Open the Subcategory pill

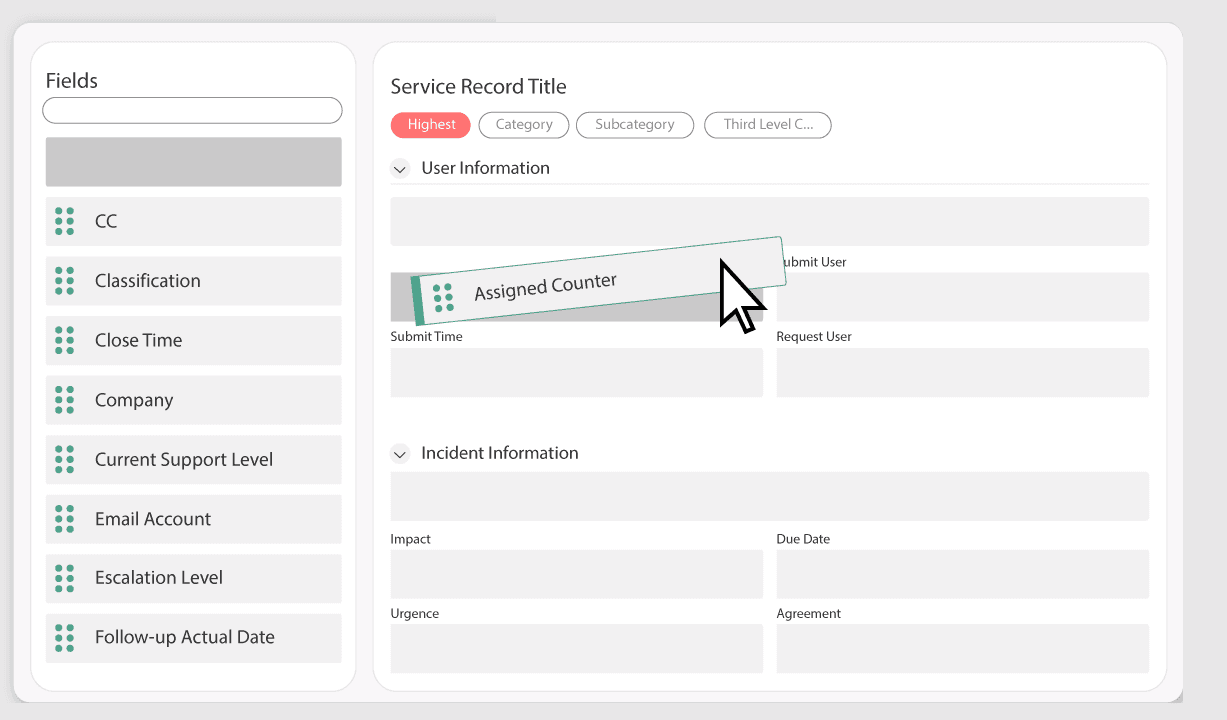click(x=635, y=125)
